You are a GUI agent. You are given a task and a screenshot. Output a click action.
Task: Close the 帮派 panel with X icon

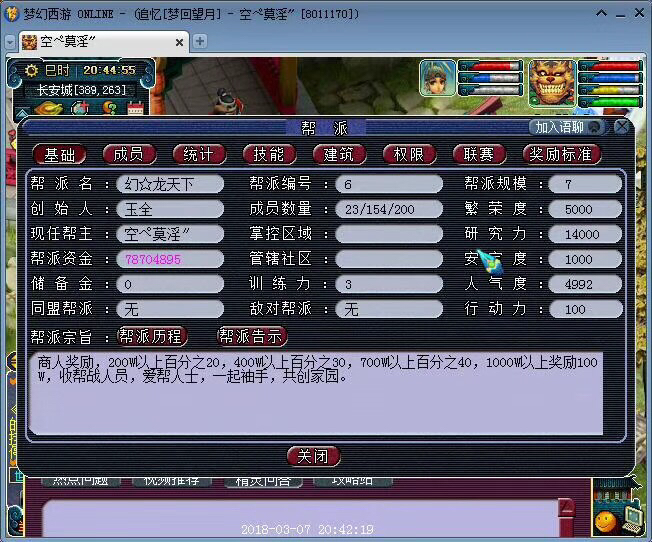pos(622,127)
